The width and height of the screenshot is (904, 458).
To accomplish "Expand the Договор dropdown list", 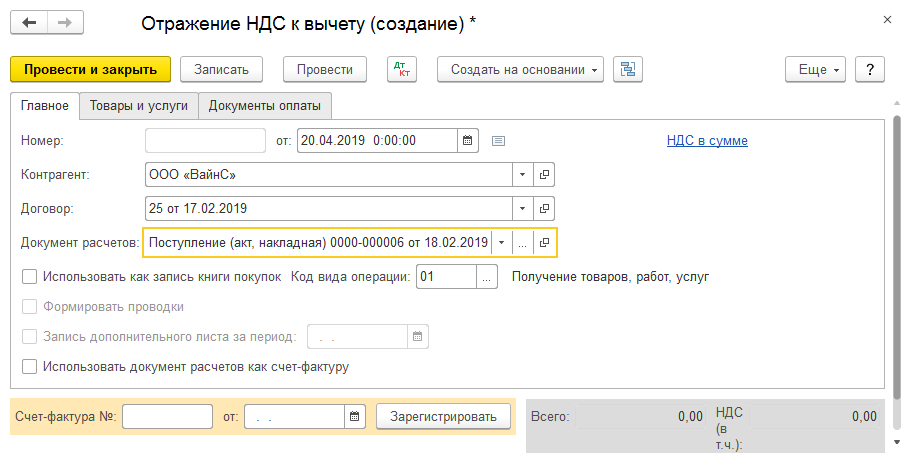I will (x=522, y=208).
